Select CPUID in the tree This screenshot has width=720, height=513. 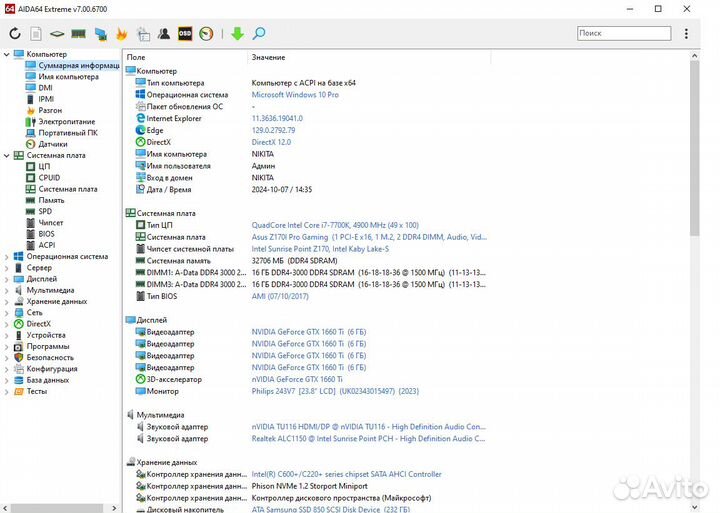(49, 177)
